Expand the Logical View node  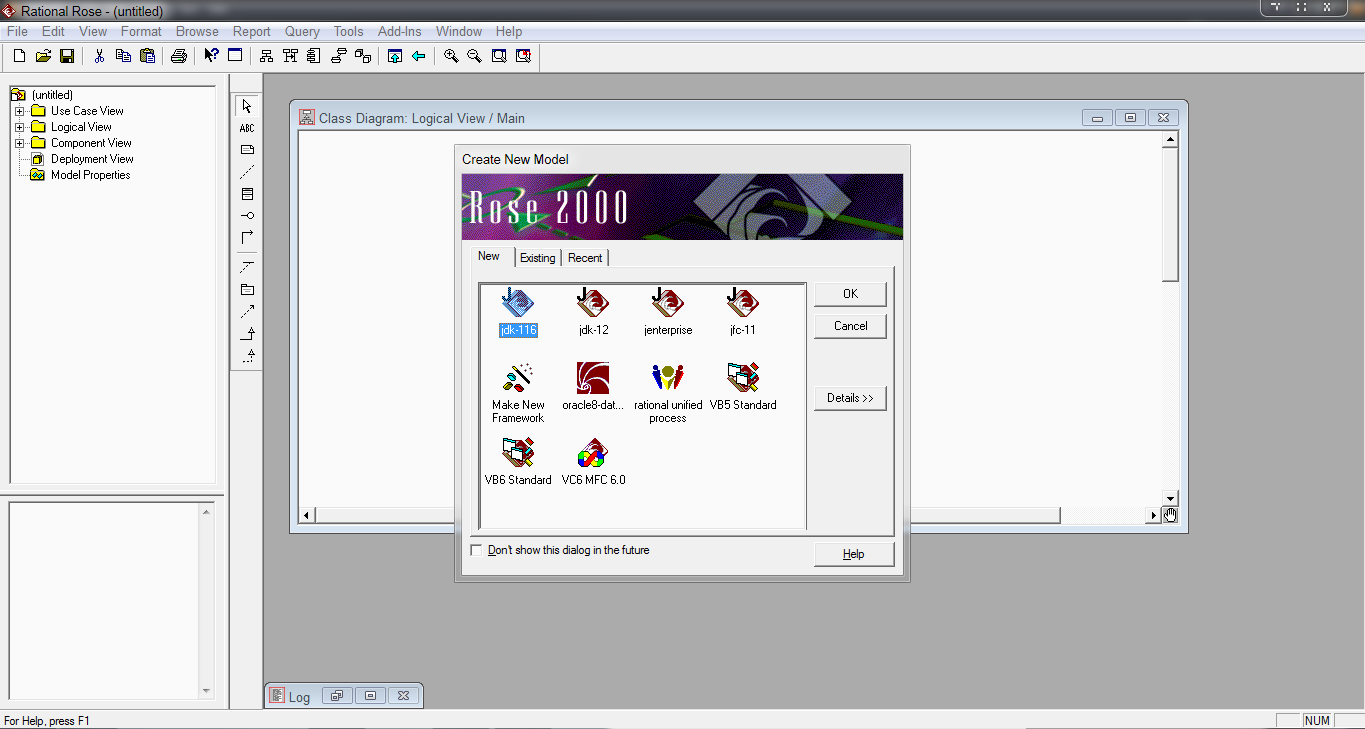pyautogui.click(x=19, y=127)
